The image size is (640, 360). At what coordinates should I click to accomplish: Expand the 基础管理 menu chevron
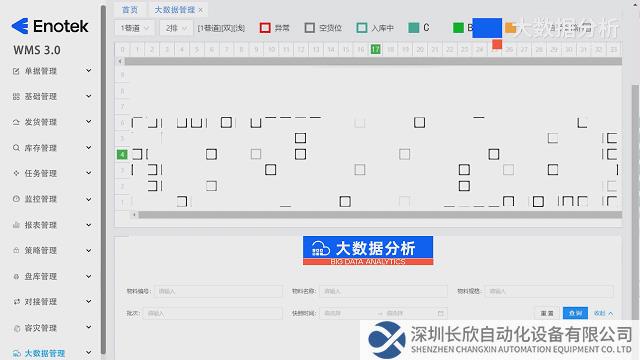(x=89, y=96)
